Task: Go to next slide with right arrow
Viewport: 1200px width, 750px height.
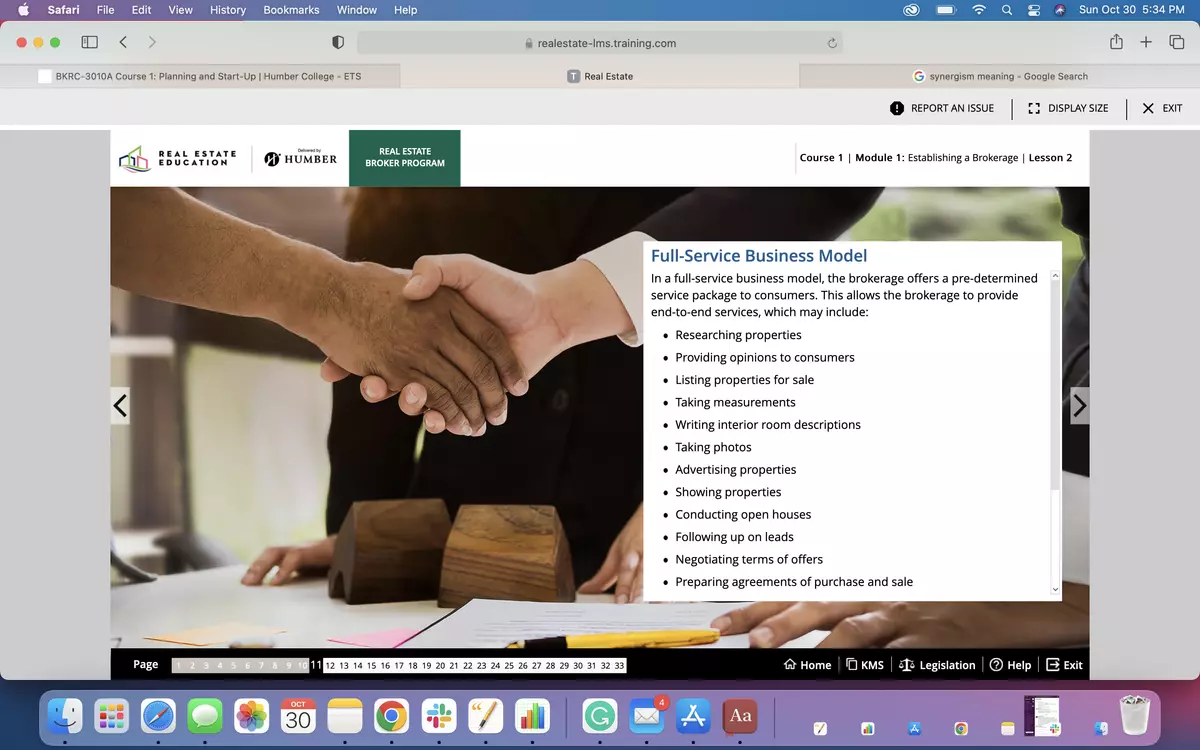Action: point(1079,406)
